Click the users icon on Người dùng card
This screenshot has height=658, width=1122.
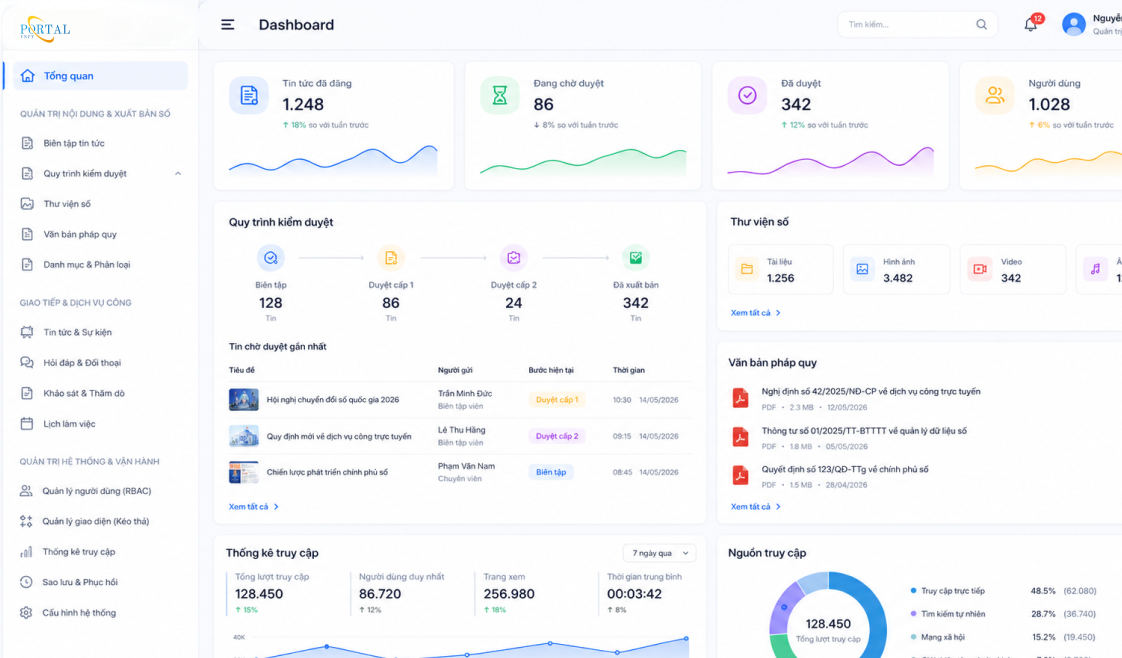995,95
